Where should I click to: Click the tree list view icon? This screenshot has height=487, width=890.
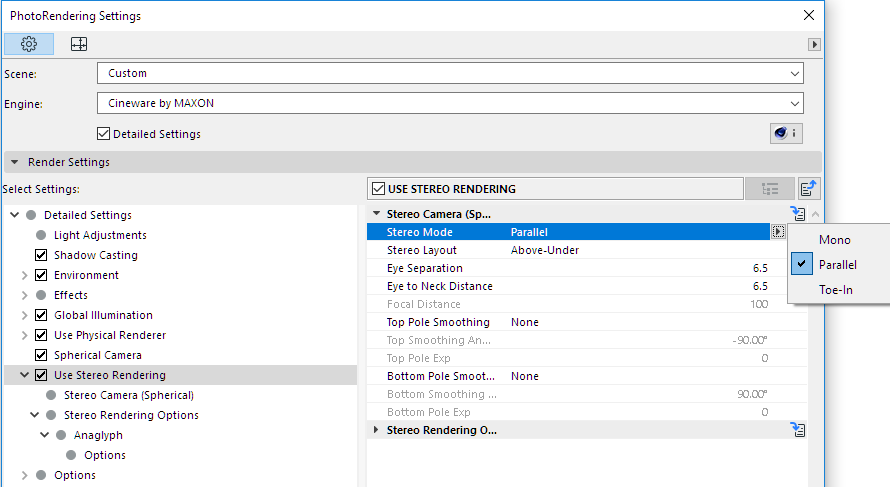pyautogui.click(x=769, y=189)
